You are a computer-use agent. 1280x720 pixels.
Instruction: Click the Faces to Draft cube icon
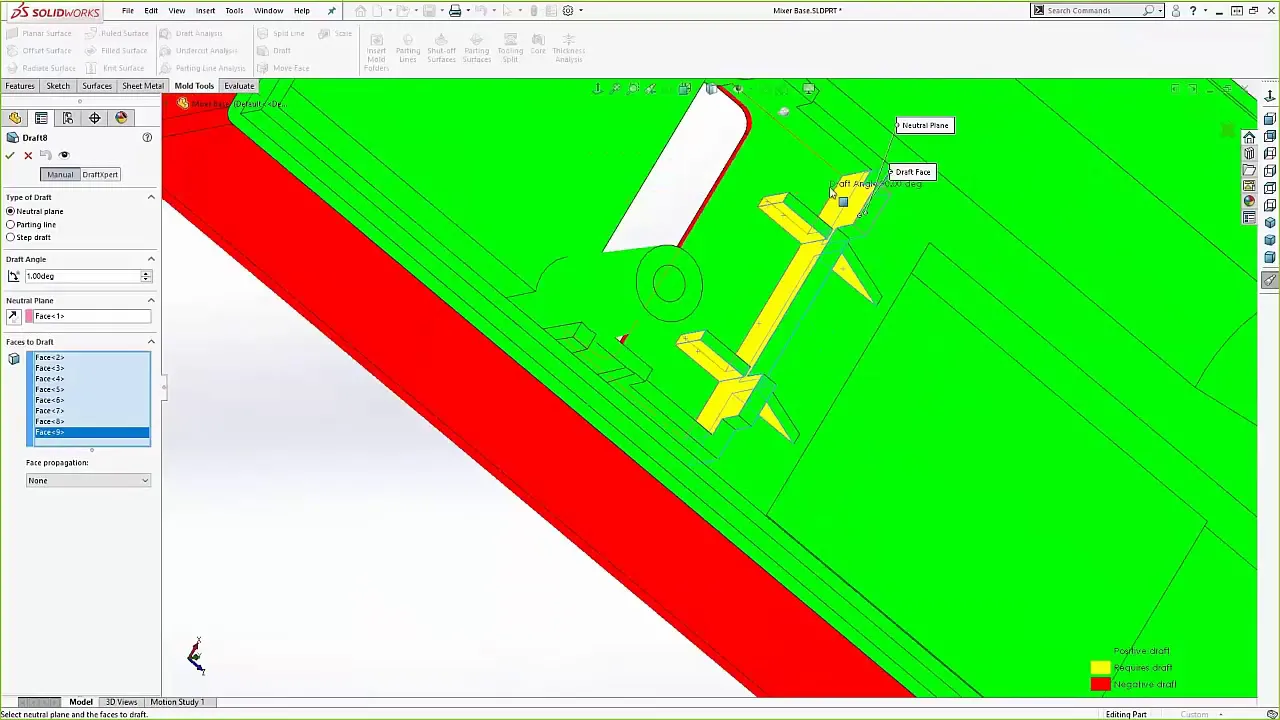pos(14,359)
